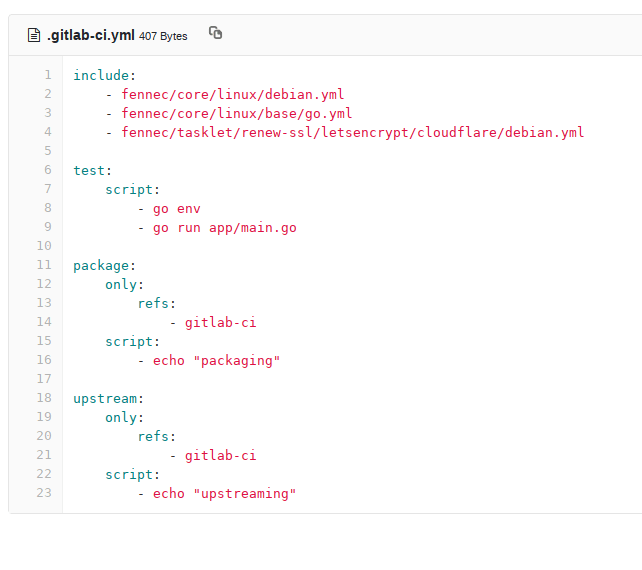Click the letsencrypt/cloudflare/debian.yml include path
The image size is (642, 570).
point(353,133)
